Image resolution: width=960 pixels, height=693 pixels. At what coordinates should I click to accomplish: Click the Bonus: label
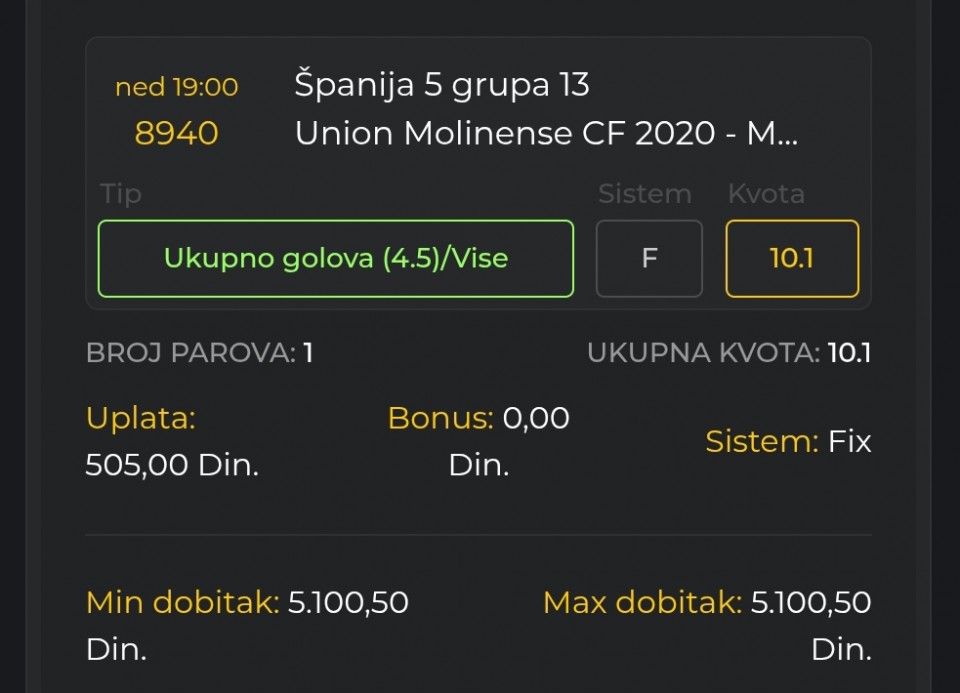(x=440, y=418)
